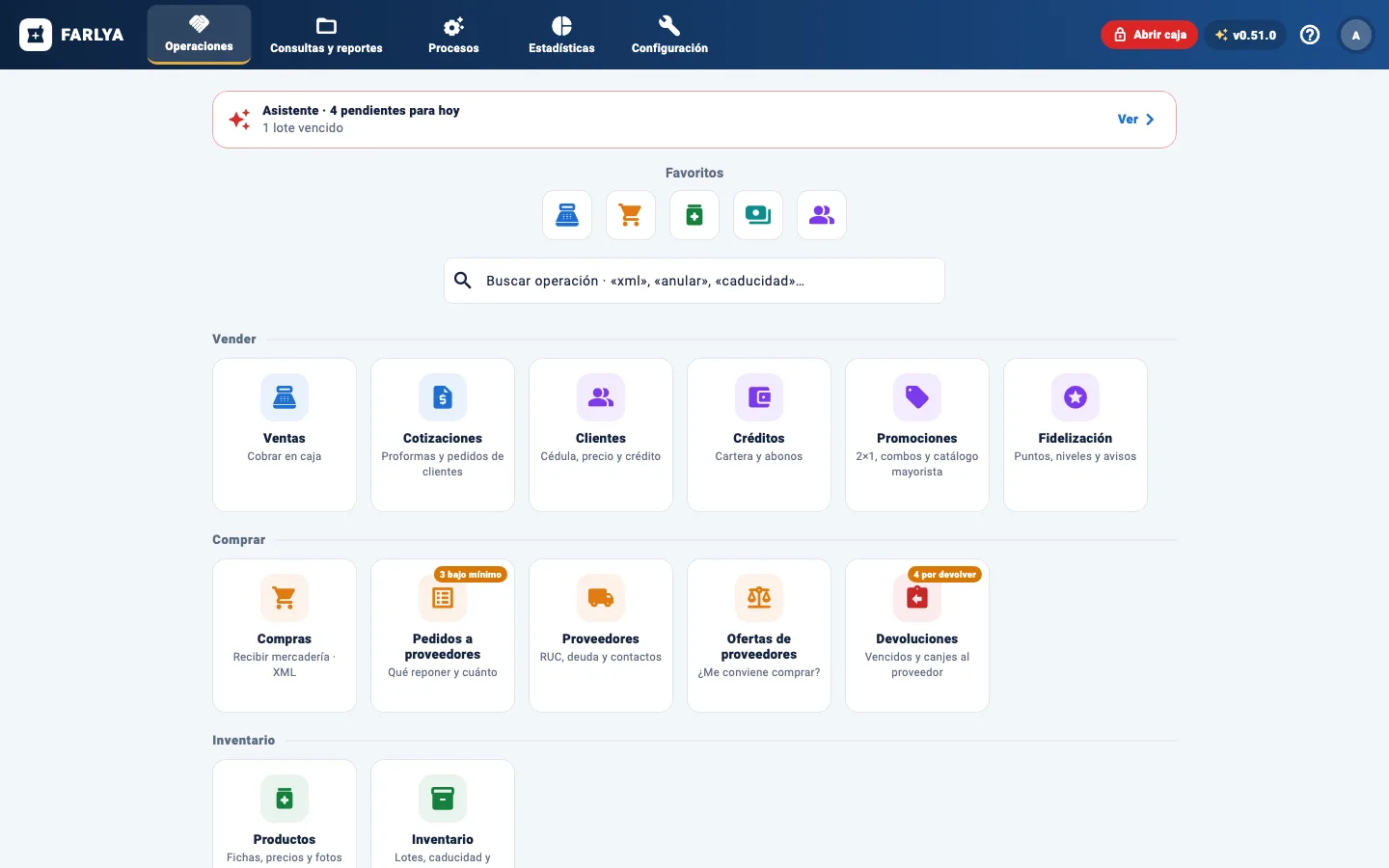Open the Estadísticas tab
1389x868 pixels.
click(x=561, y=35)
